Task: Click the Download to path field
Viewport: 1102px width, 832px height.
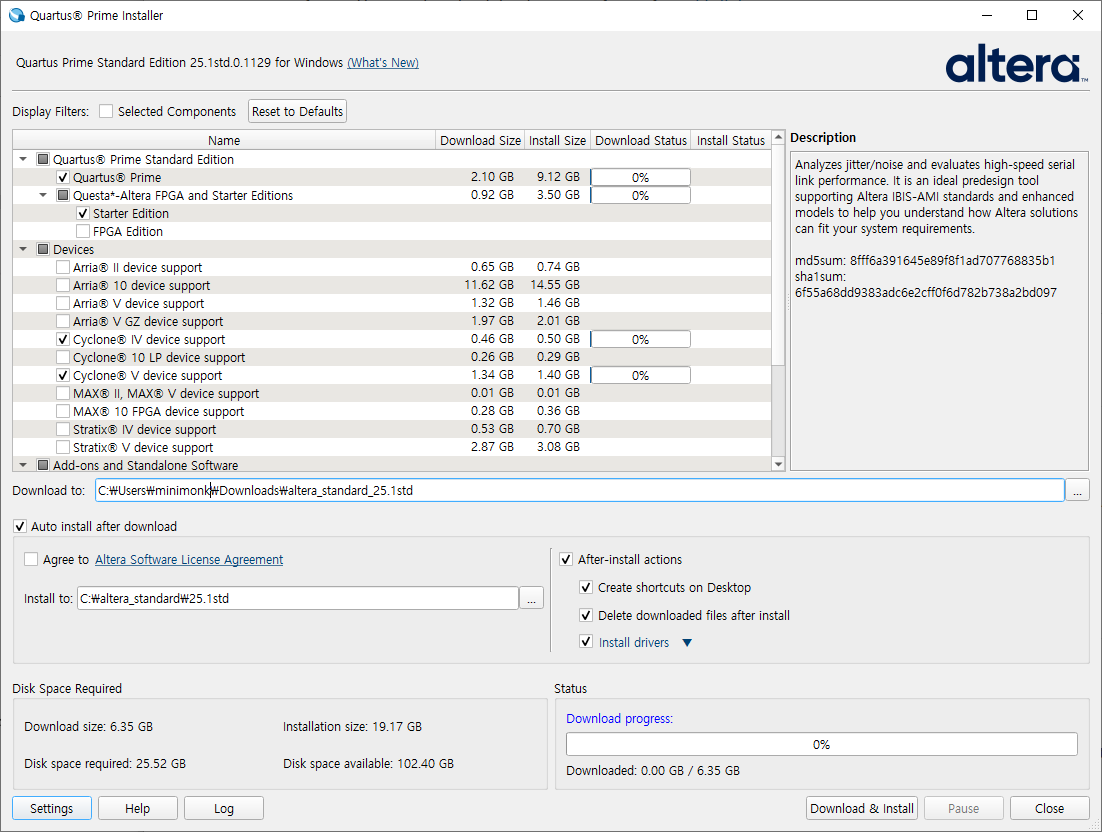Action: coord(580,490)
